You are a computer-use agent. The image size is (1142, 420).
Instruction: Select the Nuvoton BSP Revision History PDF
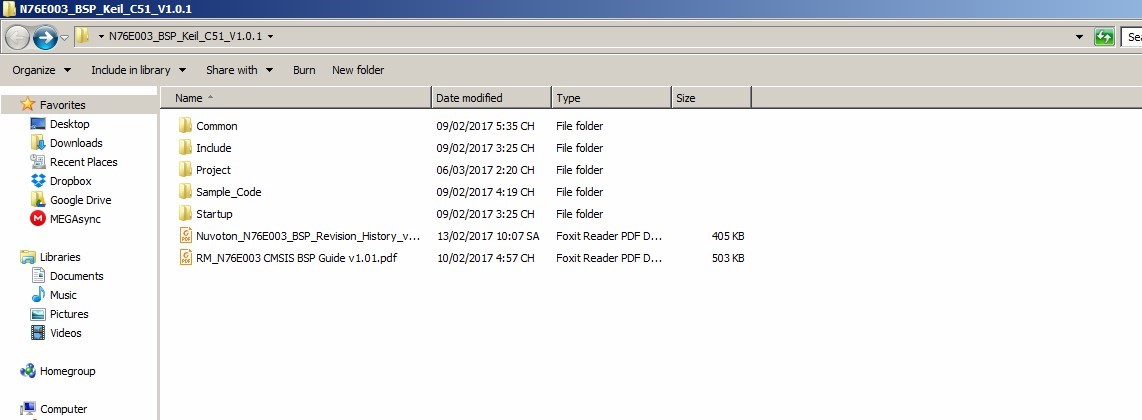(x=307, y=236)
